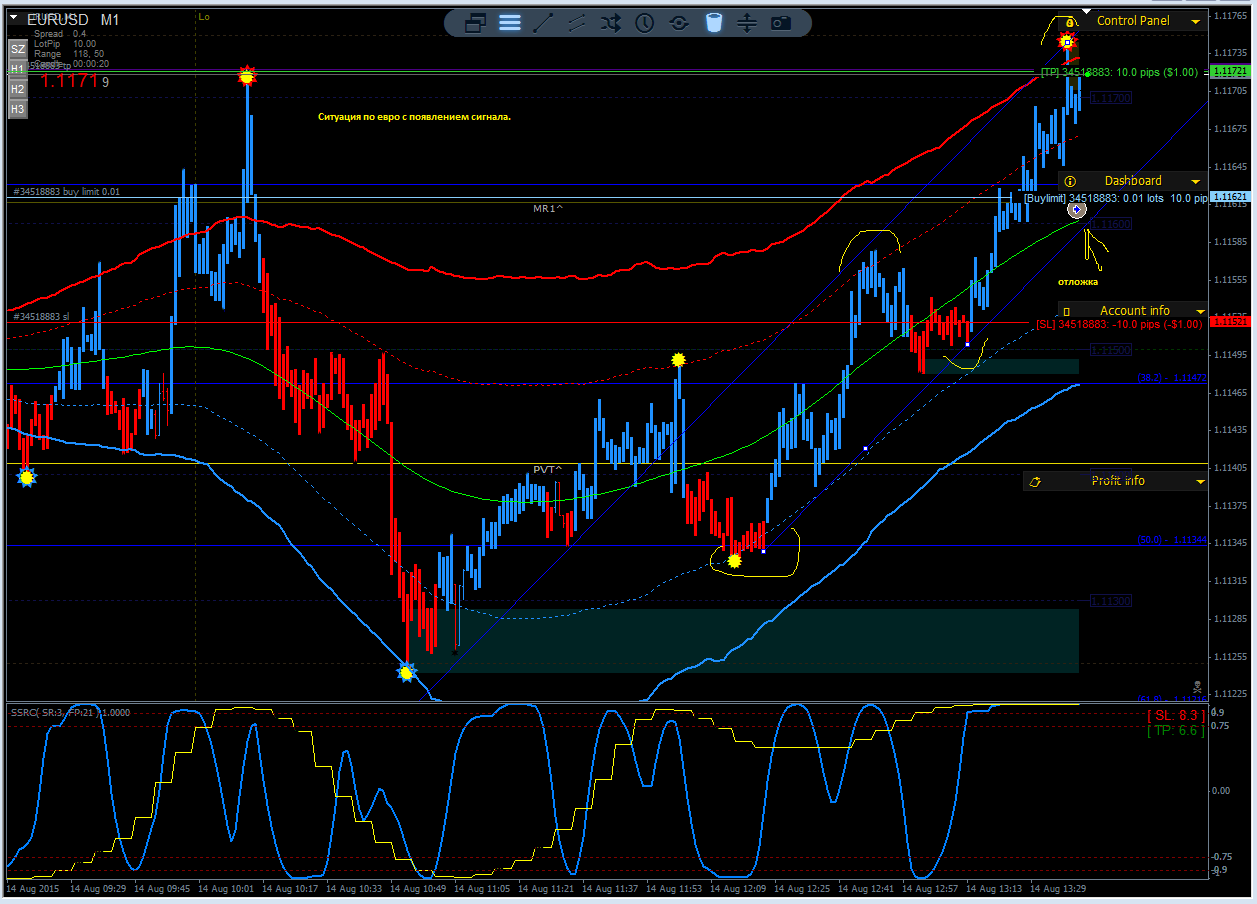Click the refresh icon beside Profit info

[1035, 481]
